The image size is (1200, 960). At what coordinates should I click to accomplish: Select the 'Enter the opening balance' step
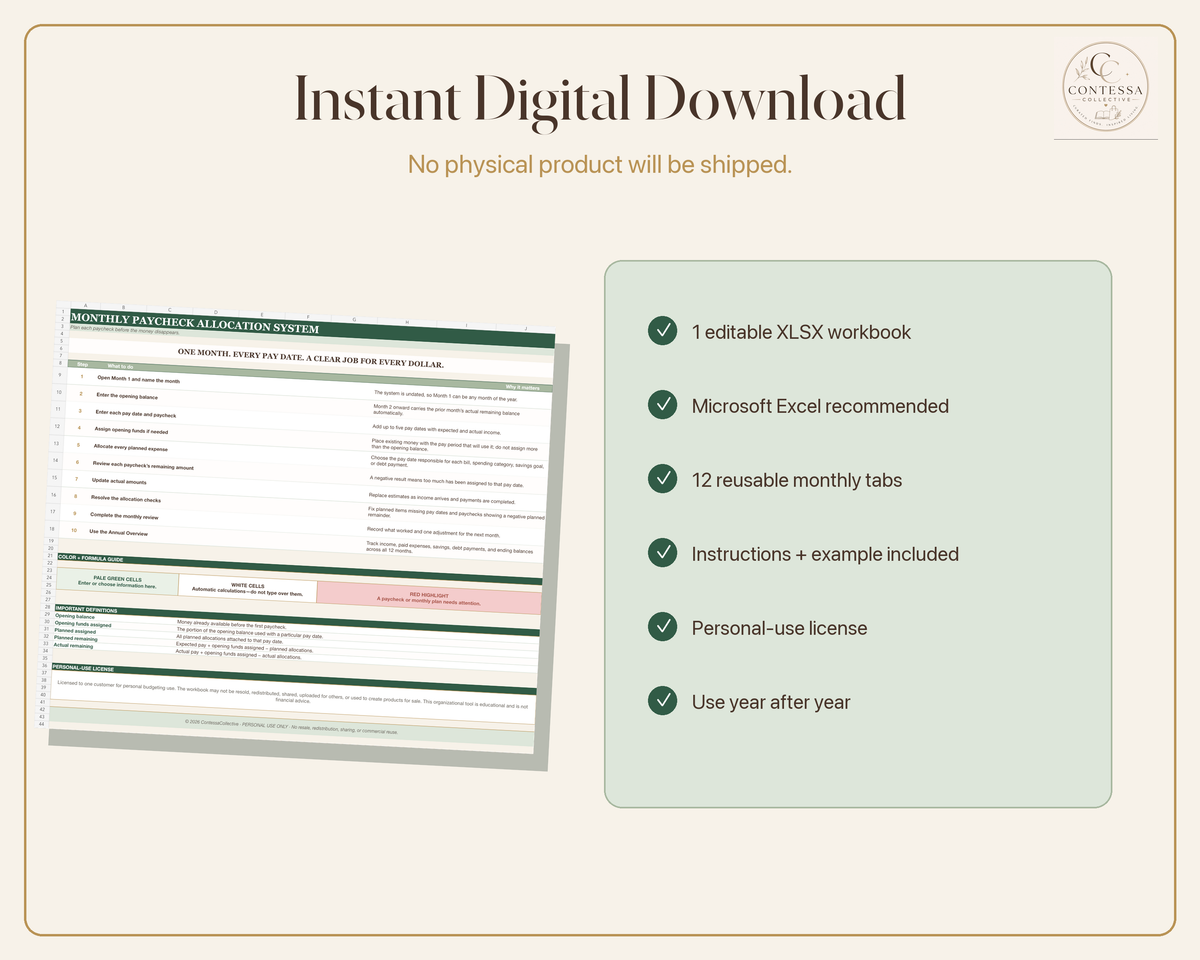point(126,397)
